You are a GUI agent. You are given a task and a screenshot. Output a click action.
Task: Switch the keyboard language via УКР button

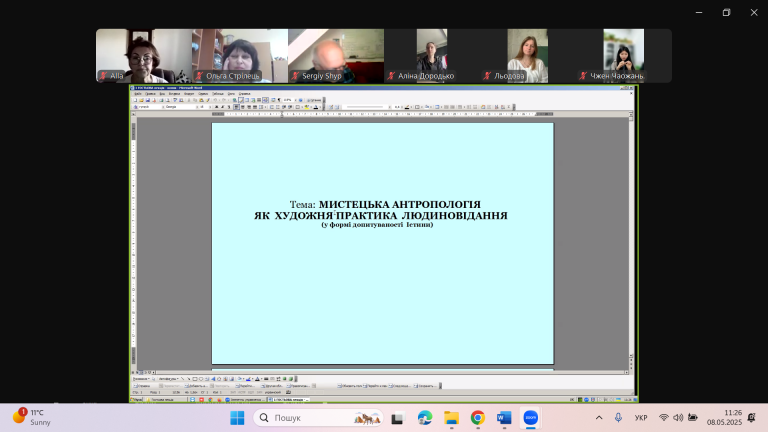[641, 418]
